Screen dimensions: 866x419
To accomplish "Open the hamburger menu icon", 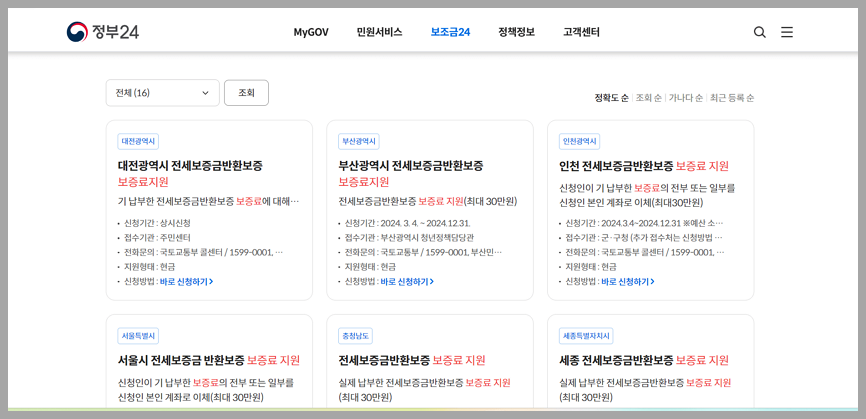I will pyautogui.click(x=787, y=32).
